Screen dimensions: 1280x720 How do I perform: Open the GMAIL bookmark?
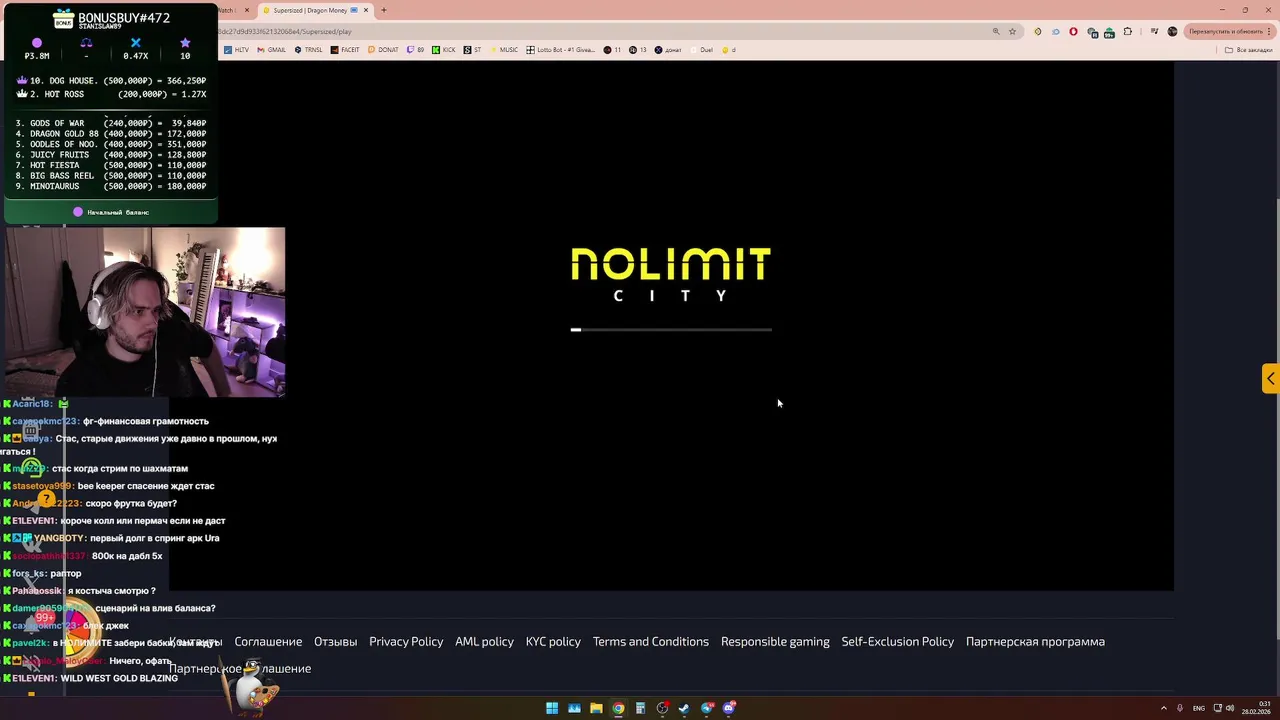tap(271, 49)
